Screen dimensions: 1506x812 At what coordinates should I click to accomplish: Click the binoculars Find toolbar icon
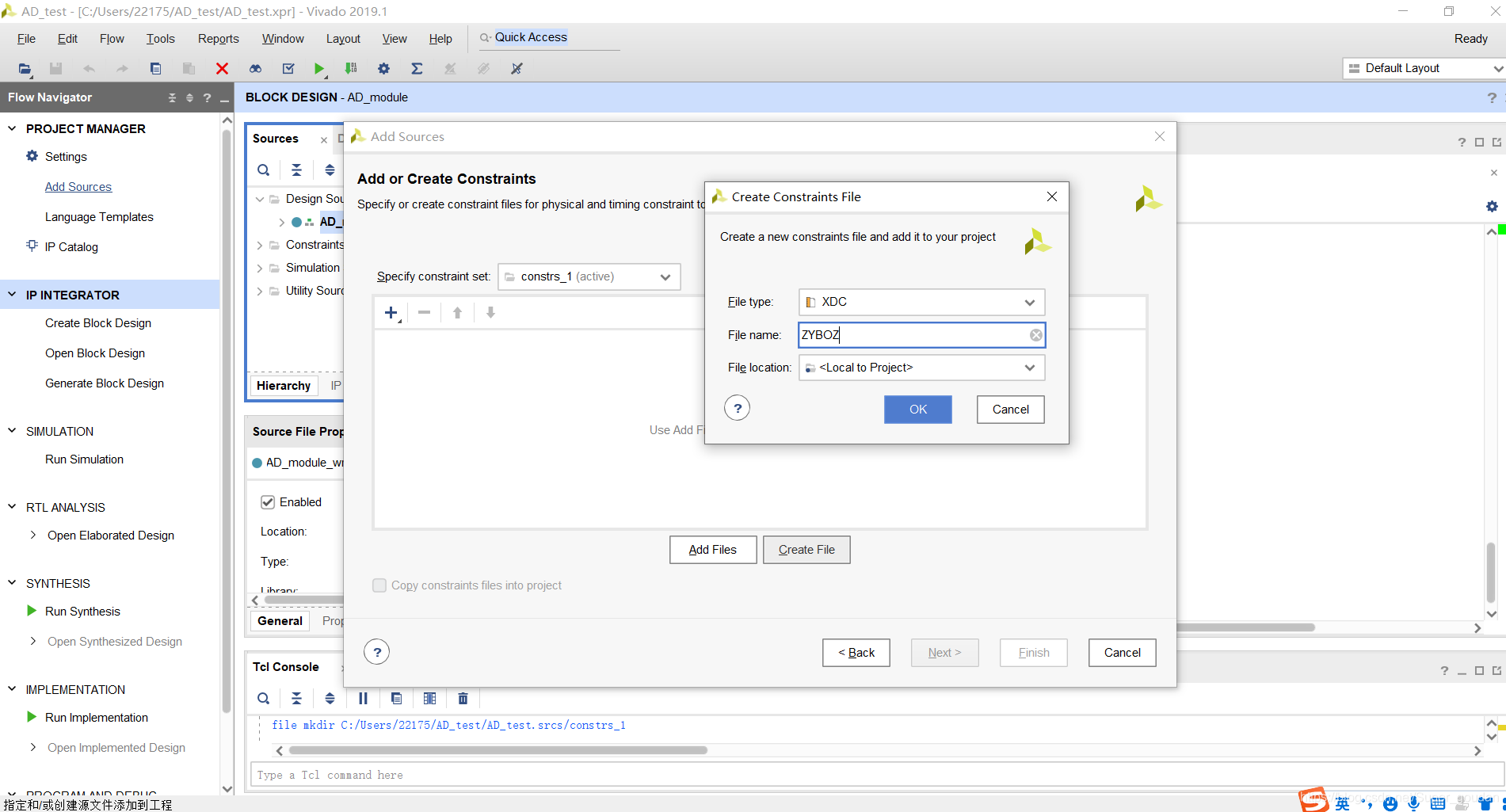pos(255,69)
